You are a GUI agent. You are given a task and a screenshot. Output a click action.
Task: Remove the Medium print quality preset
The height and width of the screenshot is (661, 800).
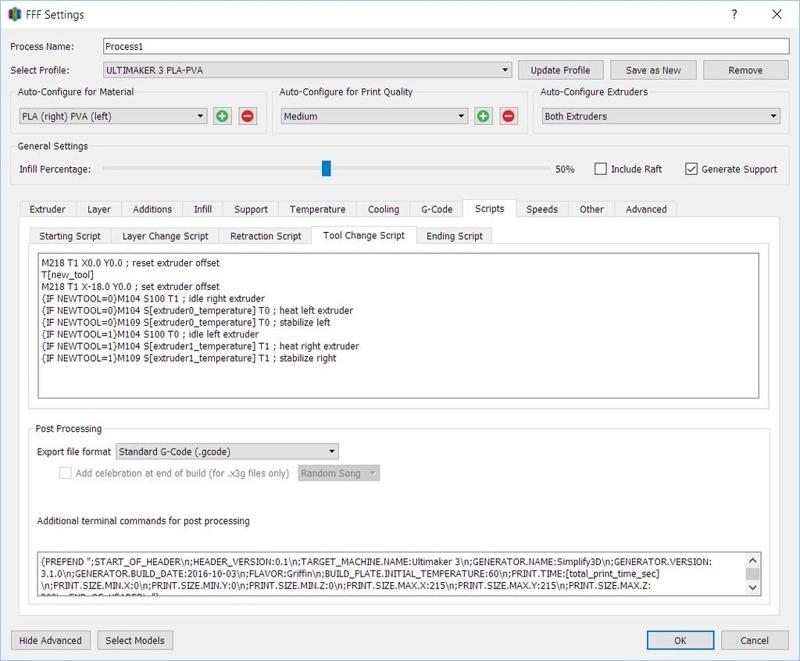[508, 116]
